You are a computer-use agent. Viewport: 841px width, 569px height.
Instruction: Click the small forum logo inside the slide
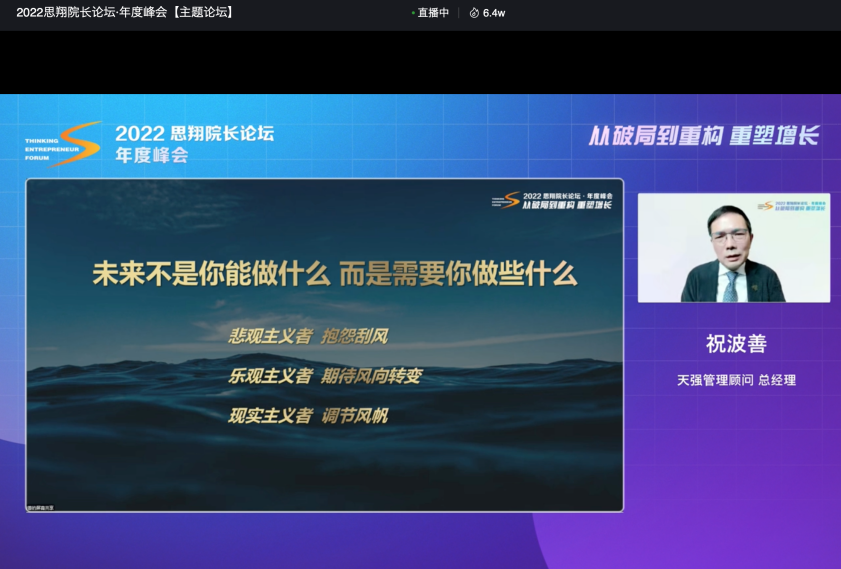pyautogui.click(x=507, y=200)
